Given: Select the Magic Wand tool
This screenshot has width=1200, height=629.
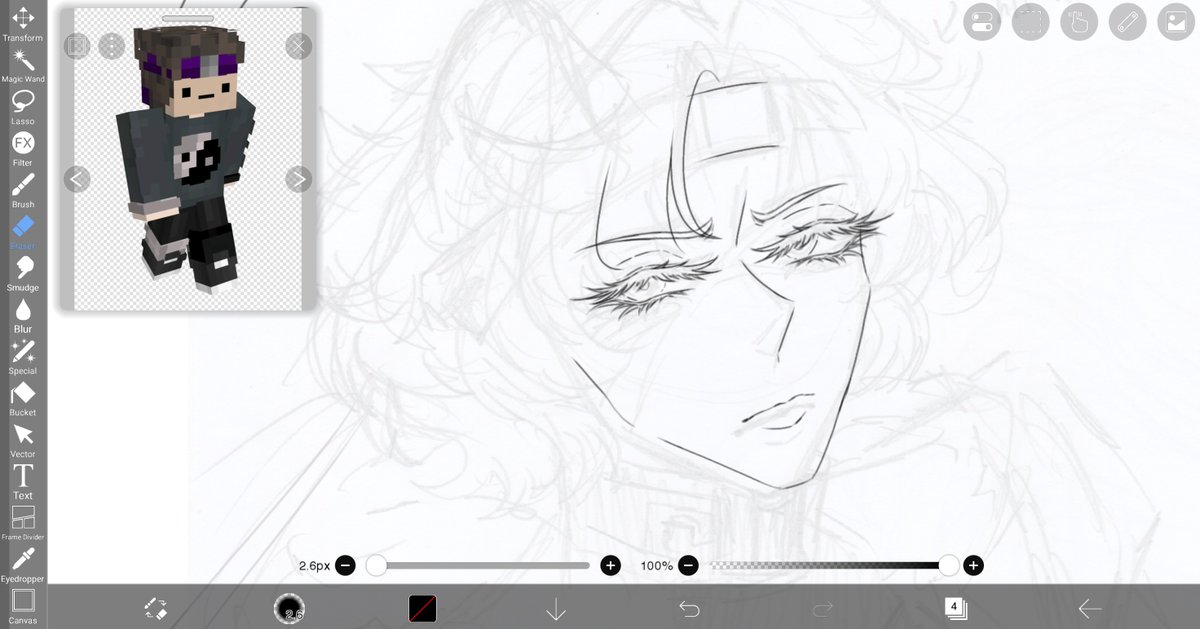Looking at the screenshot, I should (23, 65).
